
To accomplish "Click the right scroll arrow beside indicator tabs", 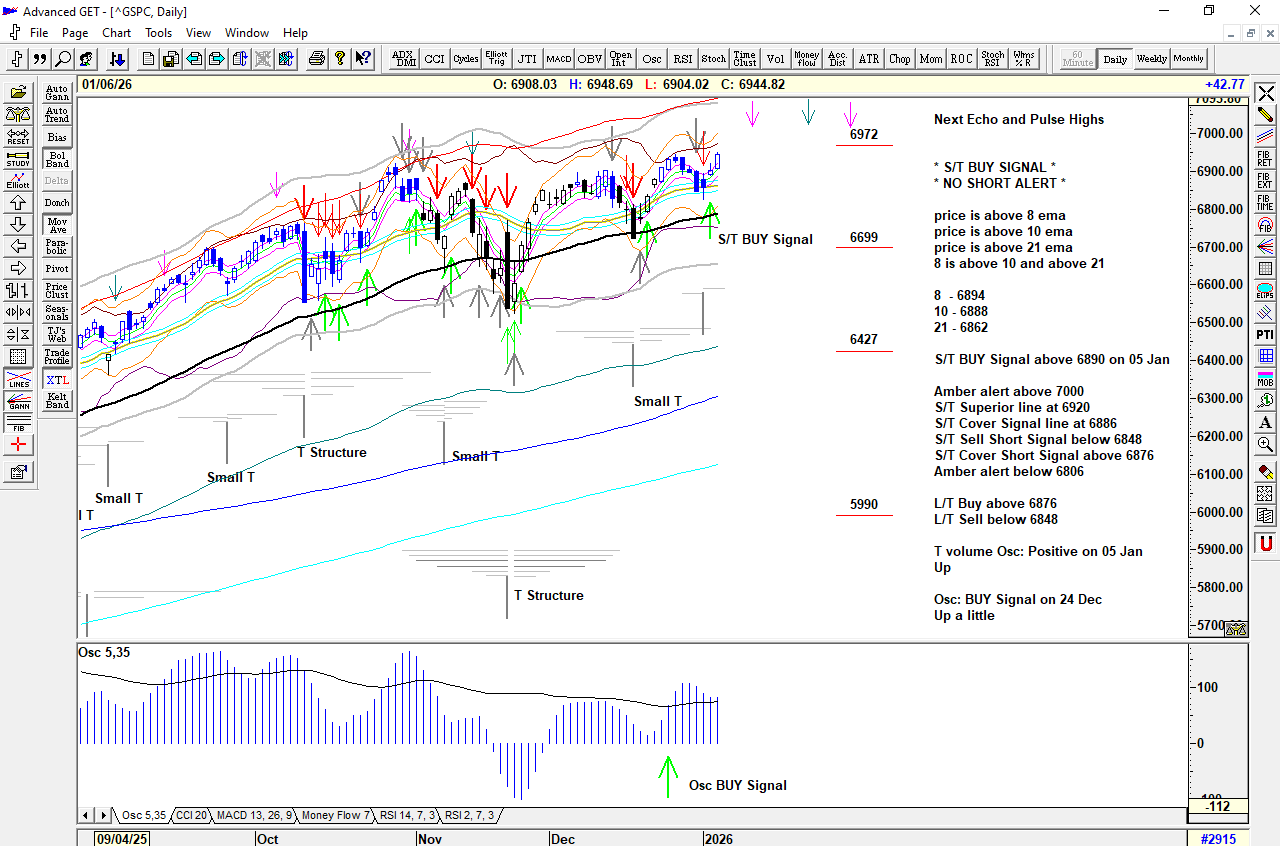I will (100, 816).
